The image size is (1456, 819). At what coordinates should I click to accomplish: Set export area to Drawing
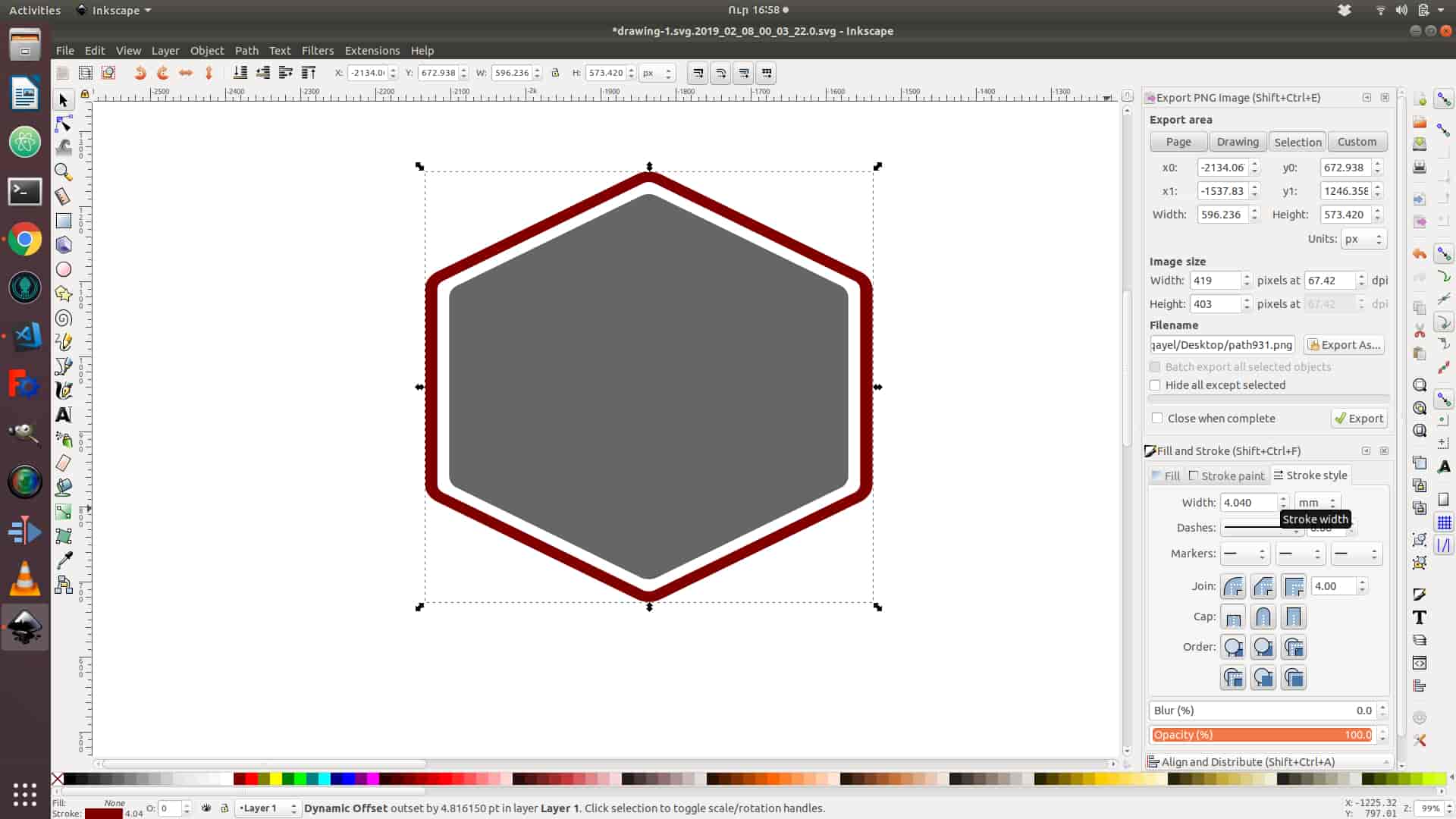(1237, 142)
